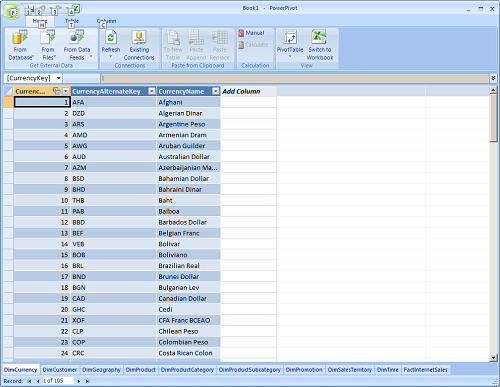500x387 pixels.
Task: Click the Paste Replace icon
Action: coord(220,37)
